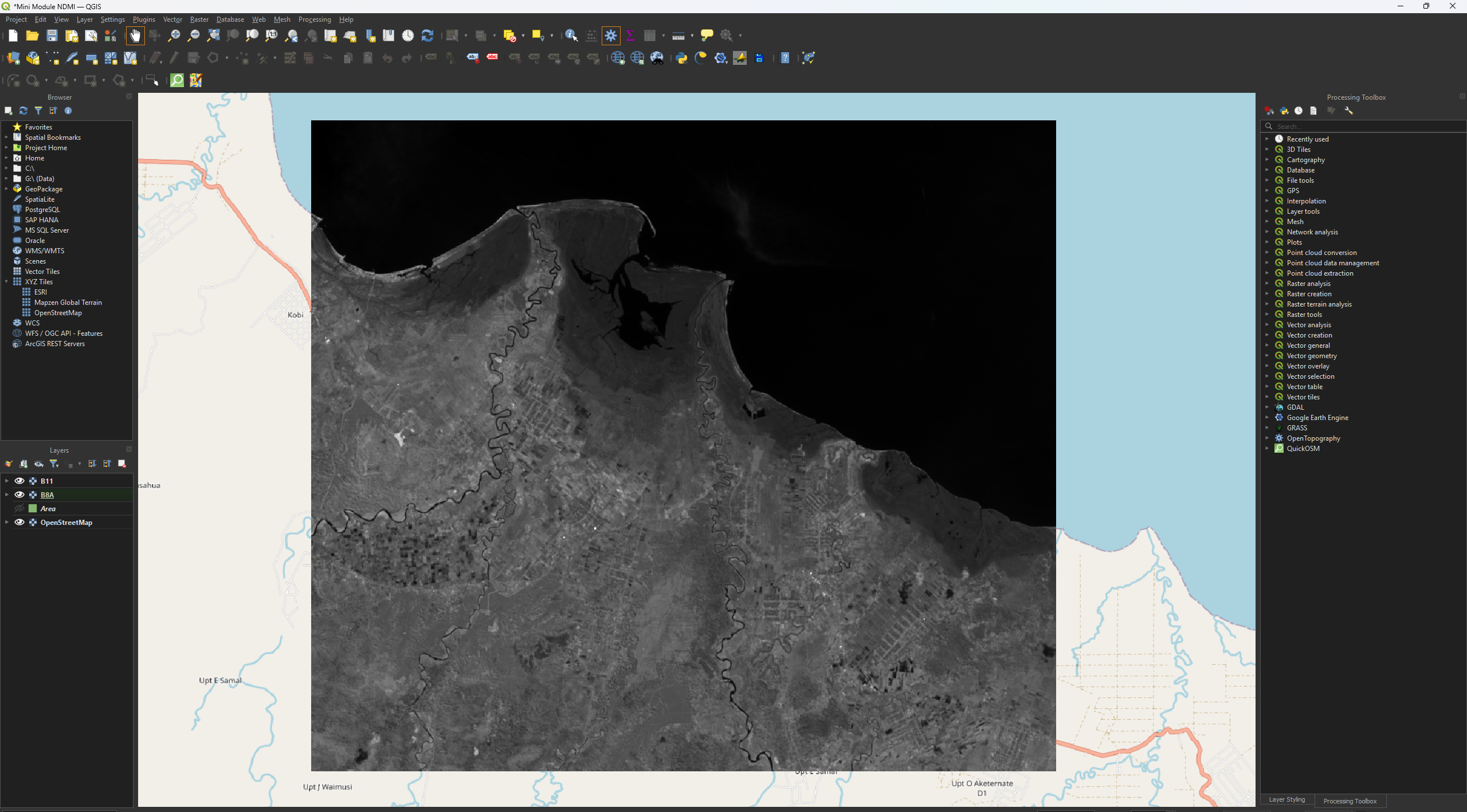
Task: Toggle visibility of the B8A layer
Action: (x=19, y=495)
